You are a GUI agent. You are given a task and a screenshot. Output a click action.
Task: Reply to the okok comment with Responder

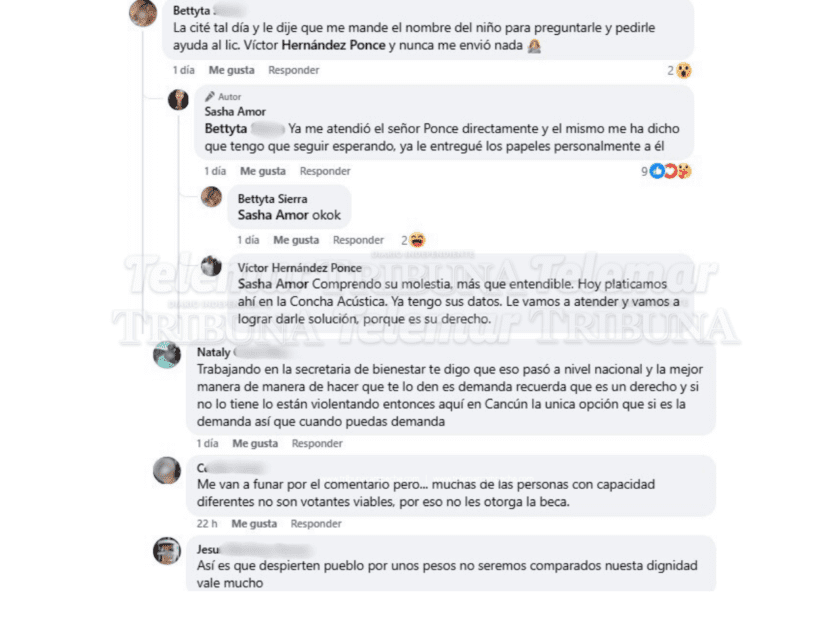[x=358, y=240]
